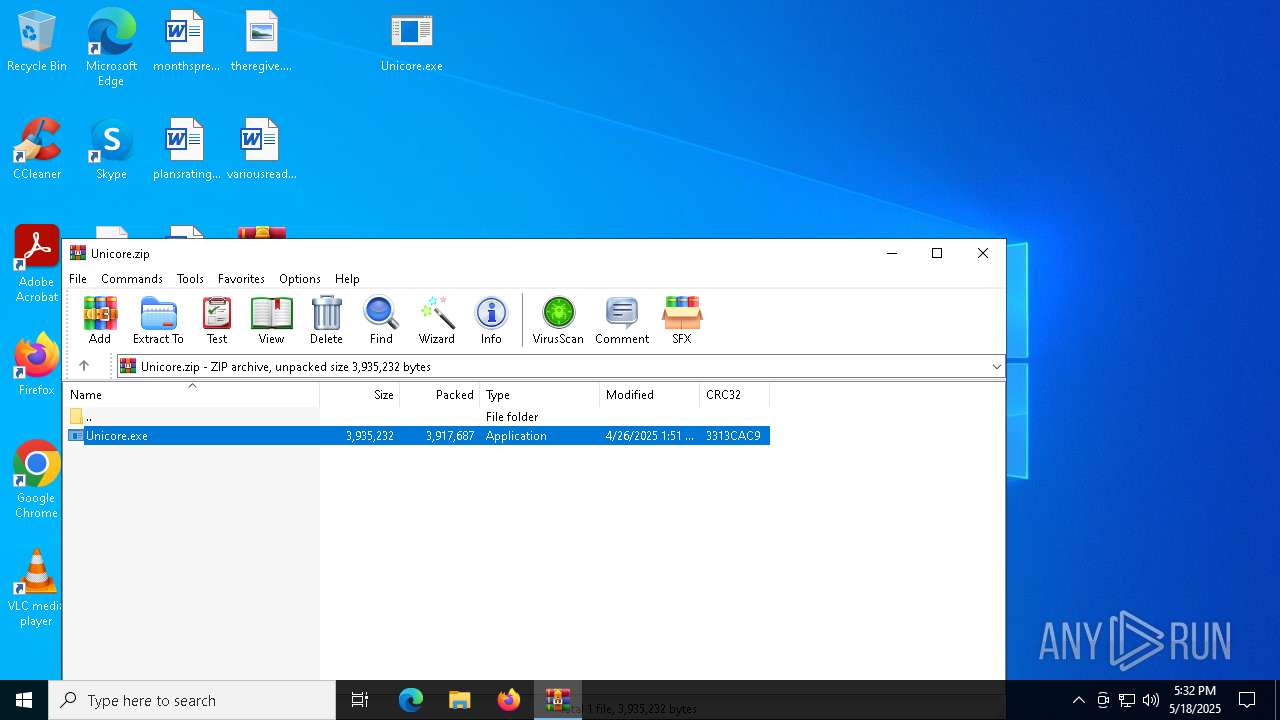The width and height of the screenshot is (1280, 720).
Task: Open Firefox from the taskbar
Action: [x=508, y=700]
